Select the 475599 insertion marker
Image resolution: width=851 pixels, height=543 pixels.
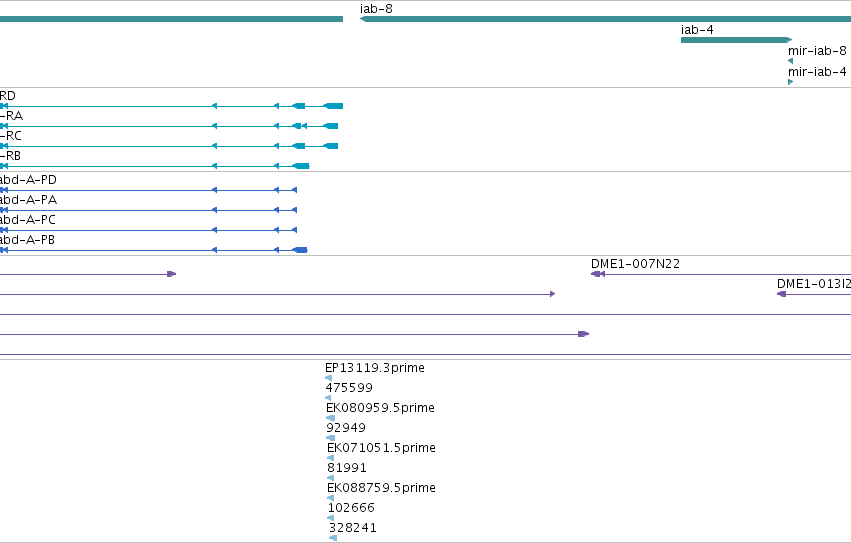pyautogui.click(x=328, y=399)
